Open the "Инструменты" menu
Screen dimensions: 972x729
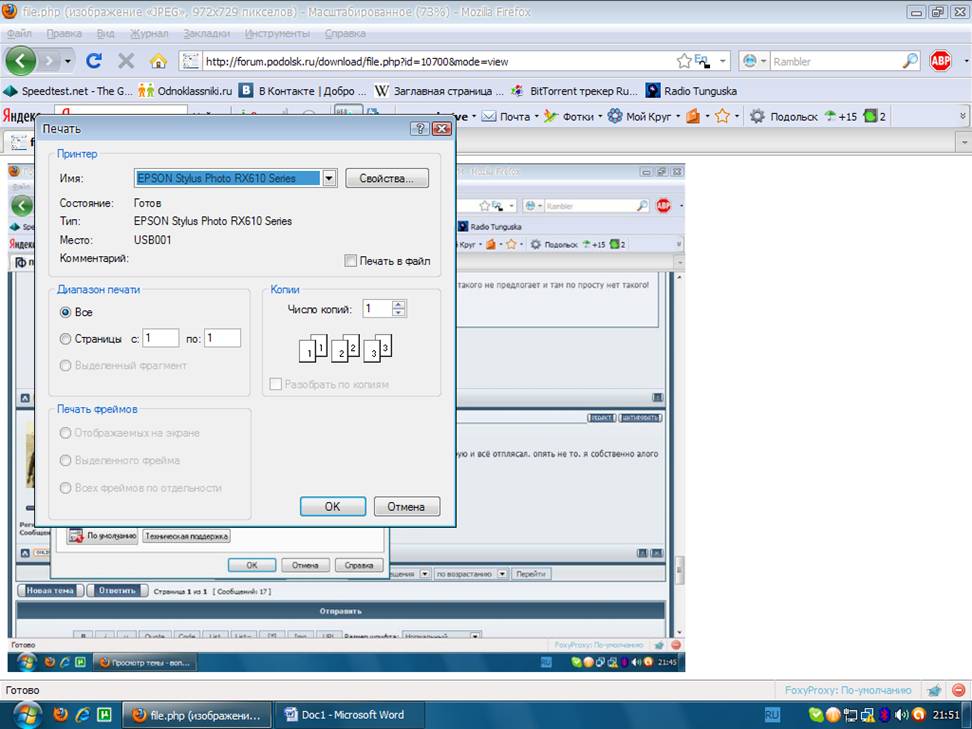[x=277, y=33]
